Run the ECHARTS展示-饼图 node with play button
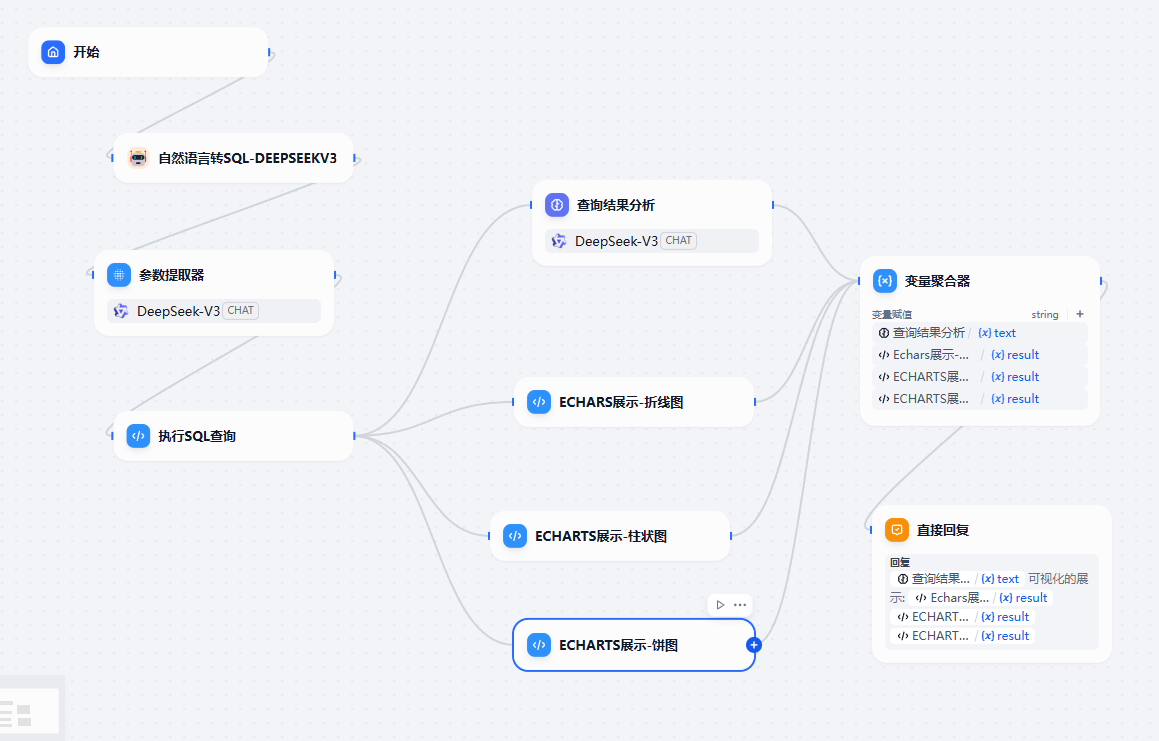Image resolution: width=1159 pixels, height=741 pixels. pos(720,604)
